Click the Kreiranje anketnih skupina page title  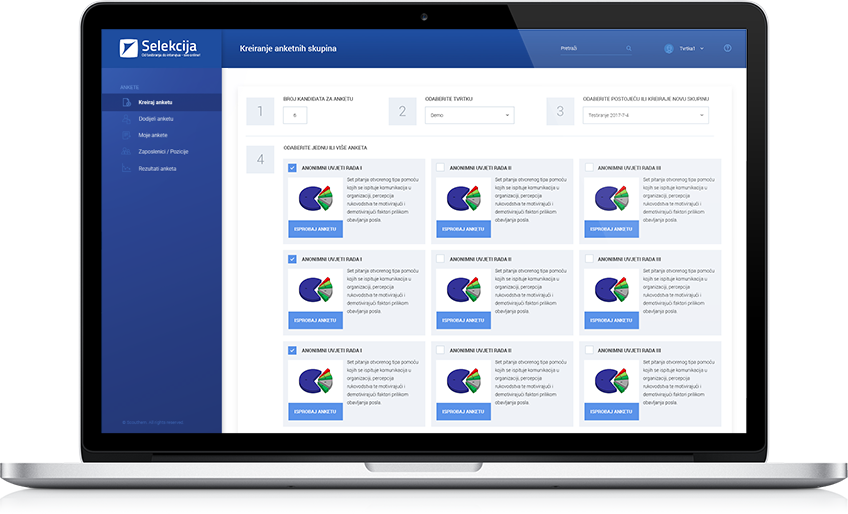[x=288, y=49]
